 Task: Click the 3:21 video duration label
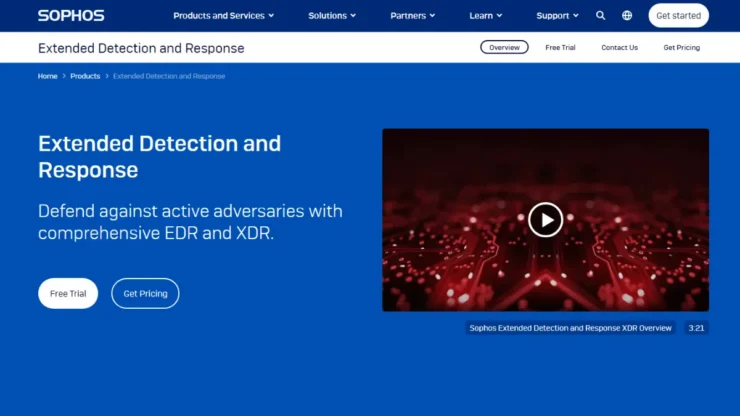coord(696,328)
